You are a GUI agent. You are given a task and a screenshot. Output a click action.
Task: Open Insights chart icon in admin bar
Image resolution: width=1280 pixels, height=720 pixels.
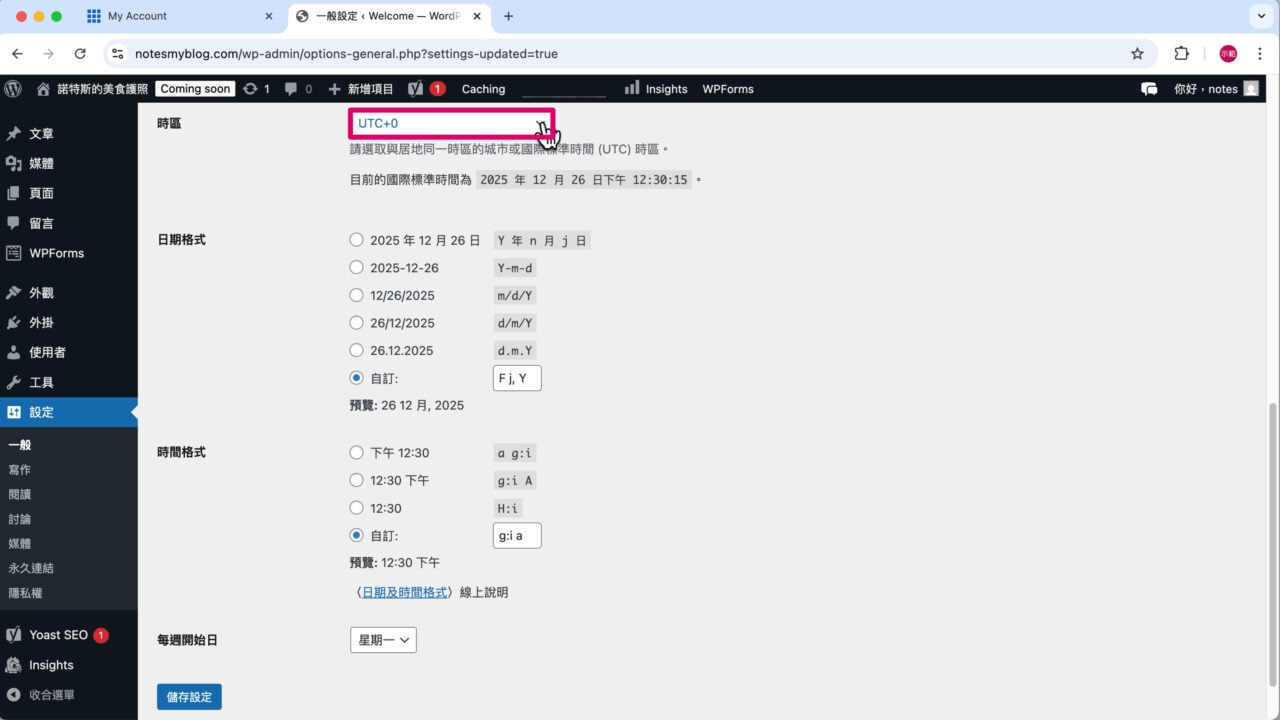632,88
